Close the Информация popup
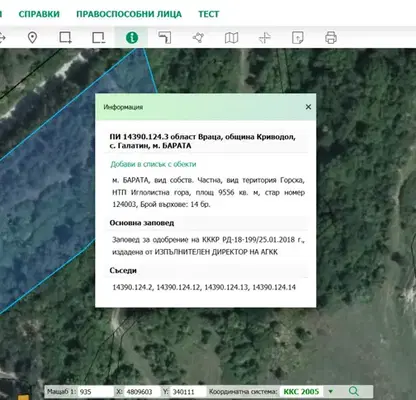Image resolution: width=416 pixels, height=400 pixels. coord(308,107)
